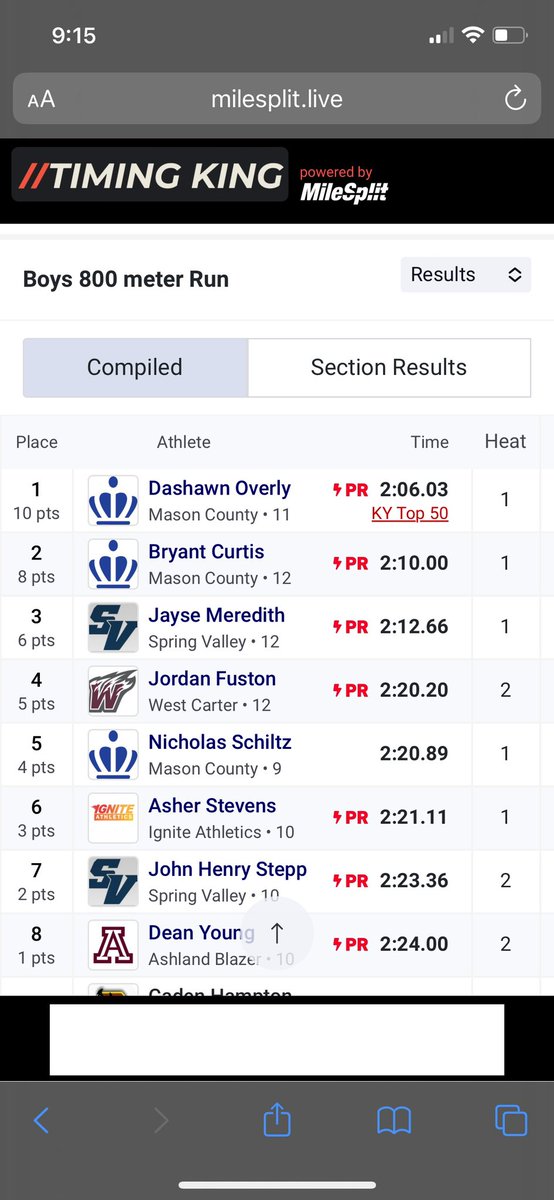Select the Compiled tab
The width and height of the screenshot is (554, 1200).
pyautogui.click(x=135, y=367)
